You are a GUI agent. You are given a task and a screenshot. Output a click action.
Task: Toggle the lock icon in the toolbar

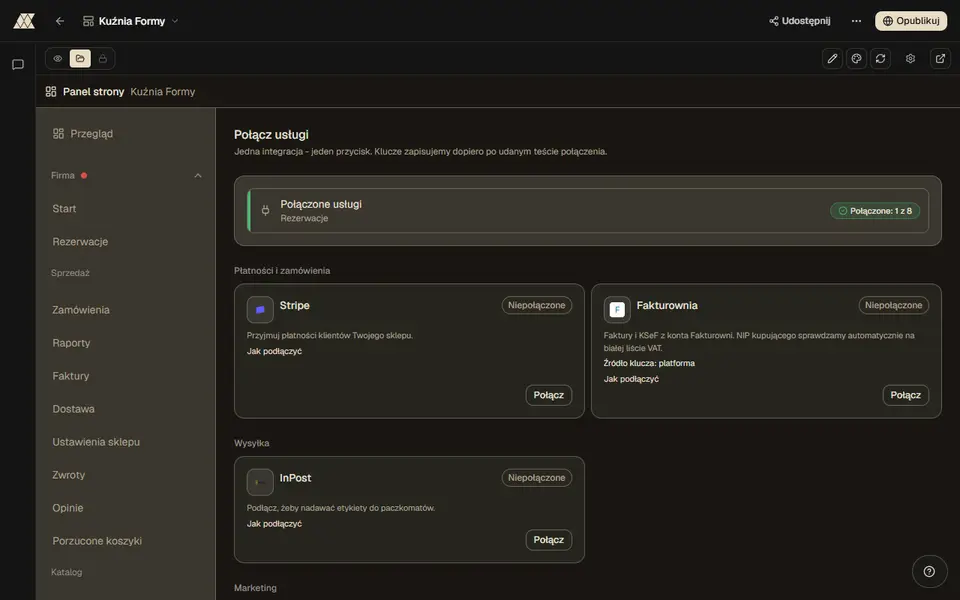point(103,59)
